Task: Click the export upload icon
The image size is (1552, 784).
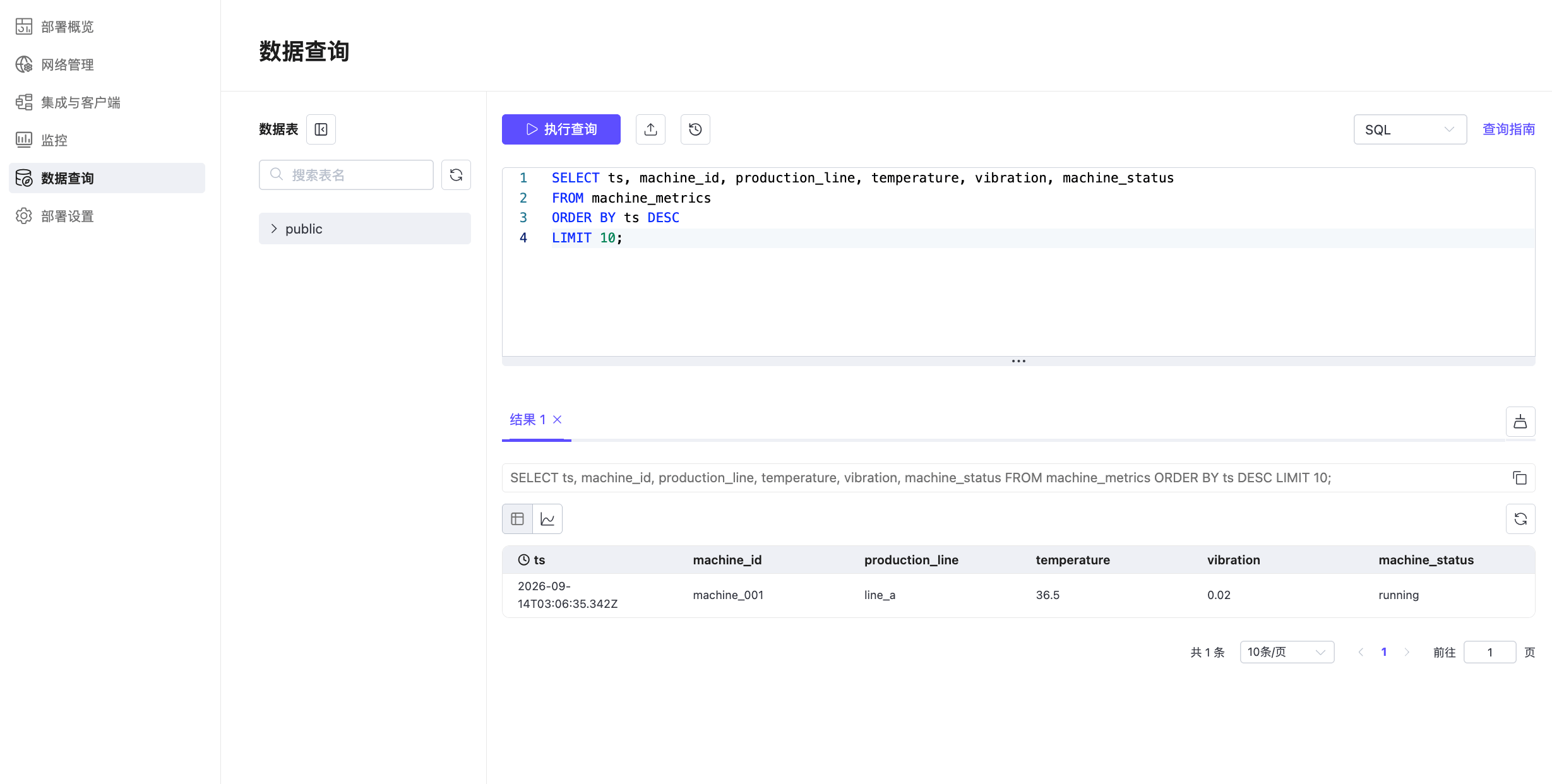Action: (650, 129)
